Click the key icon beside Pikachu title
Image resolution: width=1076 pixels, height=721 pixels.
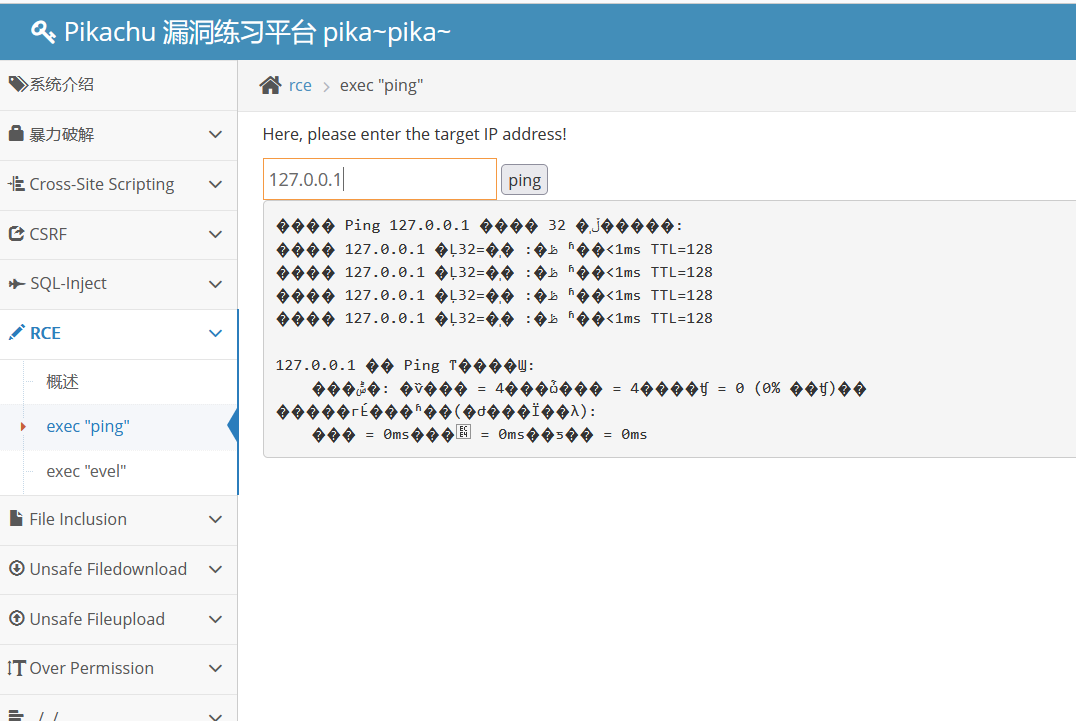tap(43, 32)
